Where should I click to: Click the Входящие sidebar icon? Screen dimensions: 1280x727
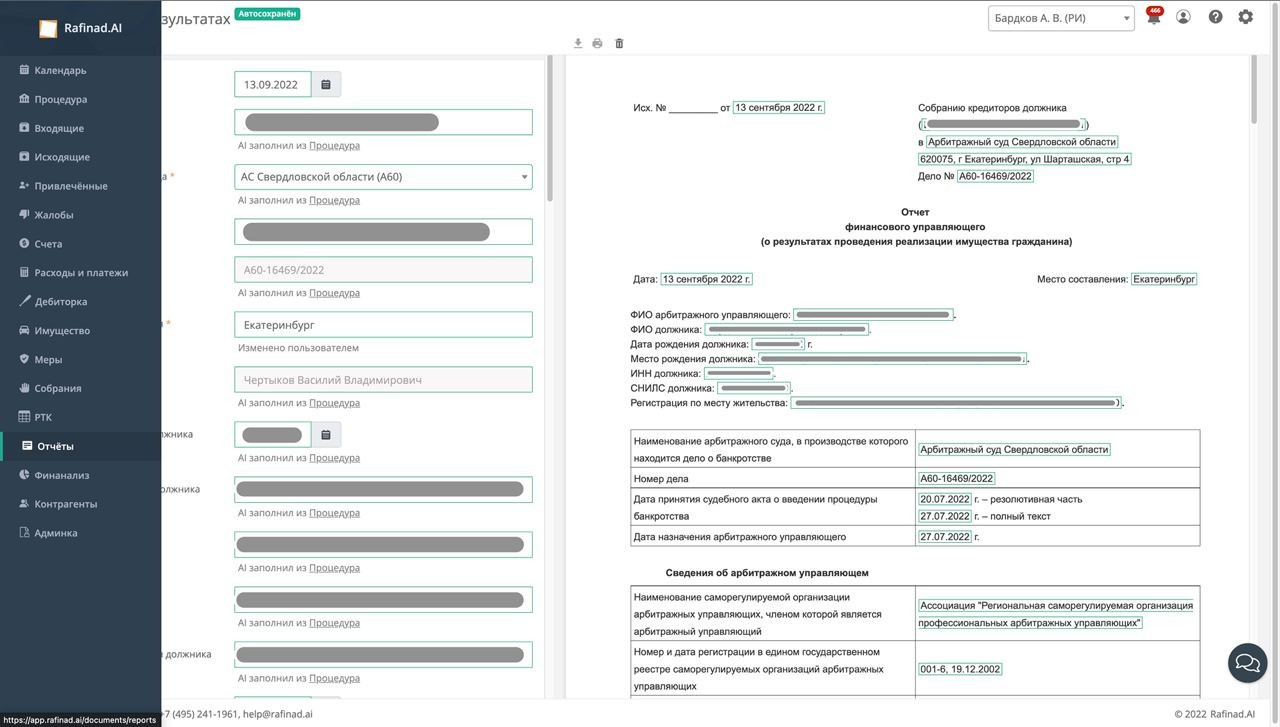coord(24,128)
